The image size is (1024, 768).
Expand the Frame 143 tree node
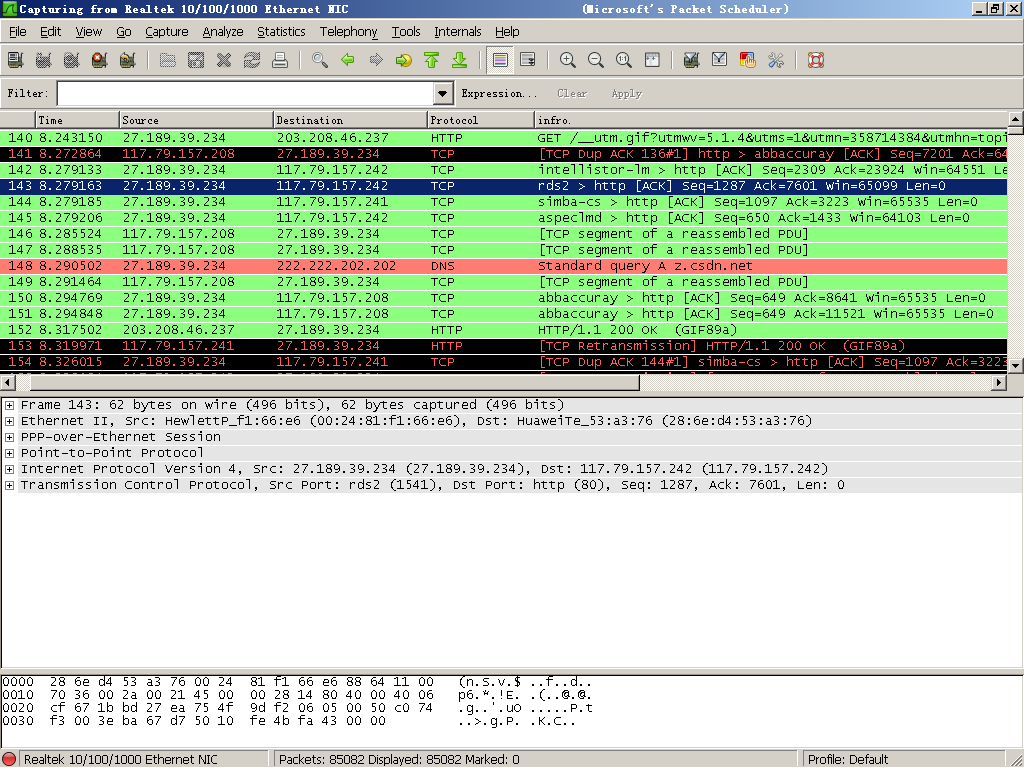pyautogui.click(x=9, y=406)
